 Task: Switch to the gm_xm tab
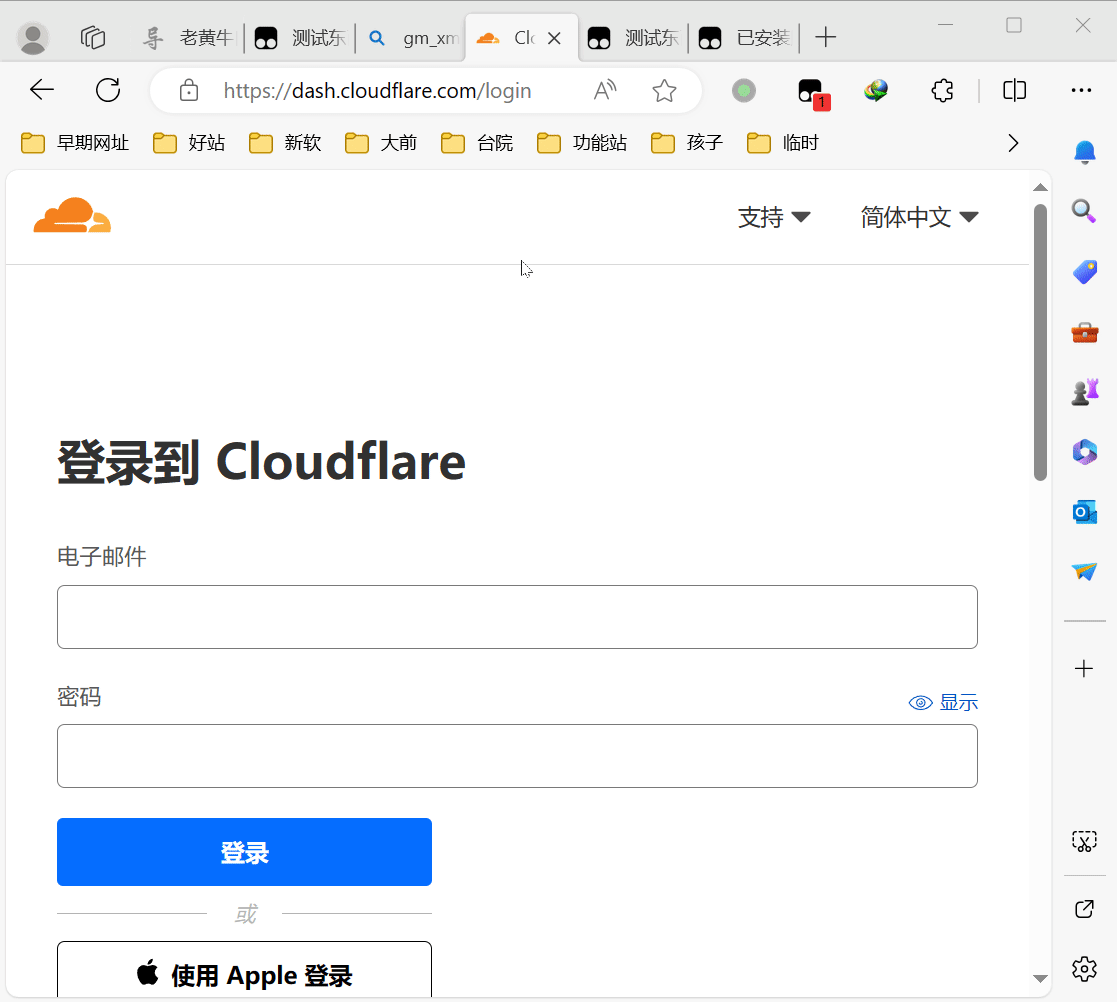413,38
